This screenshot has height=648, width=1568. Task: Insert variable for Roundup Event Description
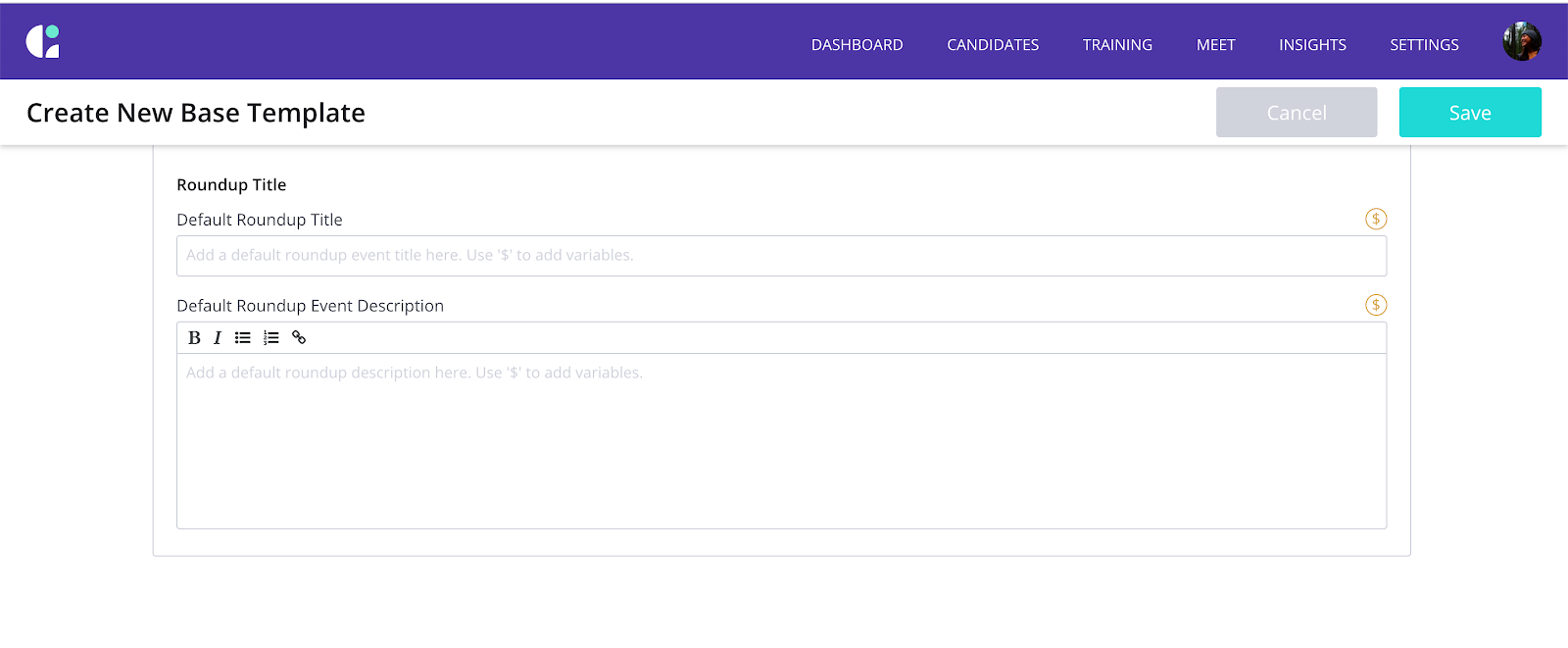[x=1376, y=305]
